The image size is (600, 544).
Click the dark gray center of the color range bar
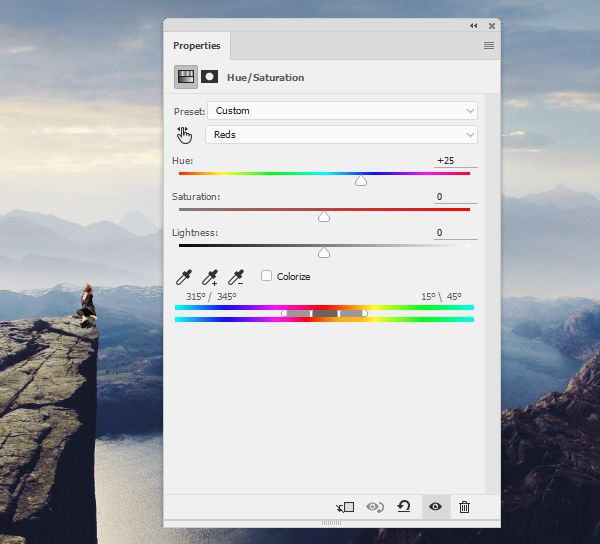coord(325,313)
